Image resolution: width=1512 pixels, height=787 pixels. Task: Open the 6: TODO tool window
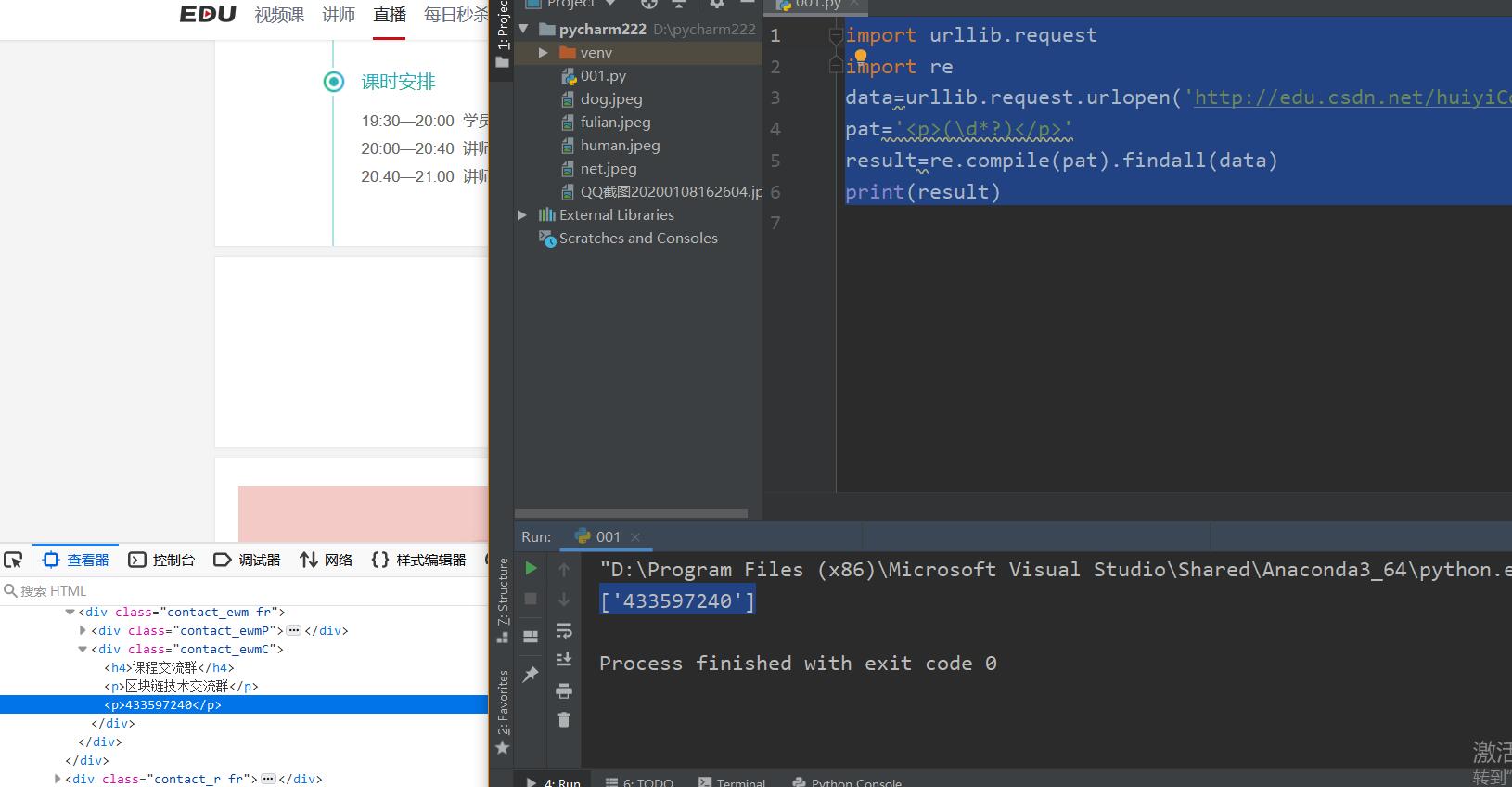[x=639, y=781]
